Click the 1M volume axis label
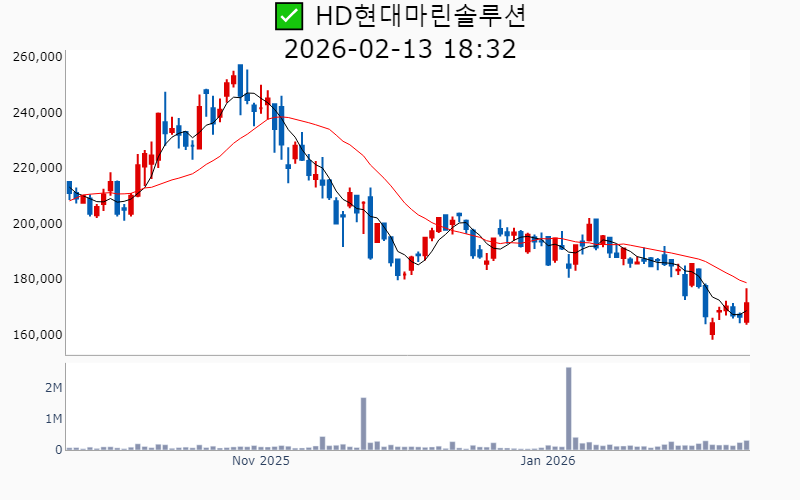Screen dimensions: 800x500 [x=53, y=419]
